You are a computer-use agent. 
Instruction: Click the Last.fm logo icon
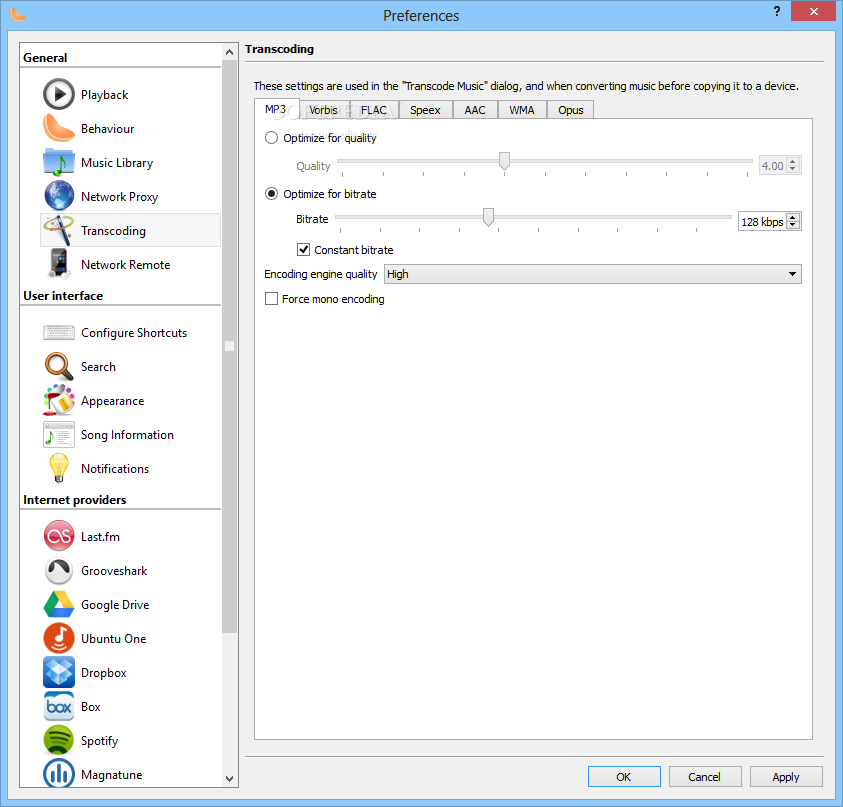59,535
